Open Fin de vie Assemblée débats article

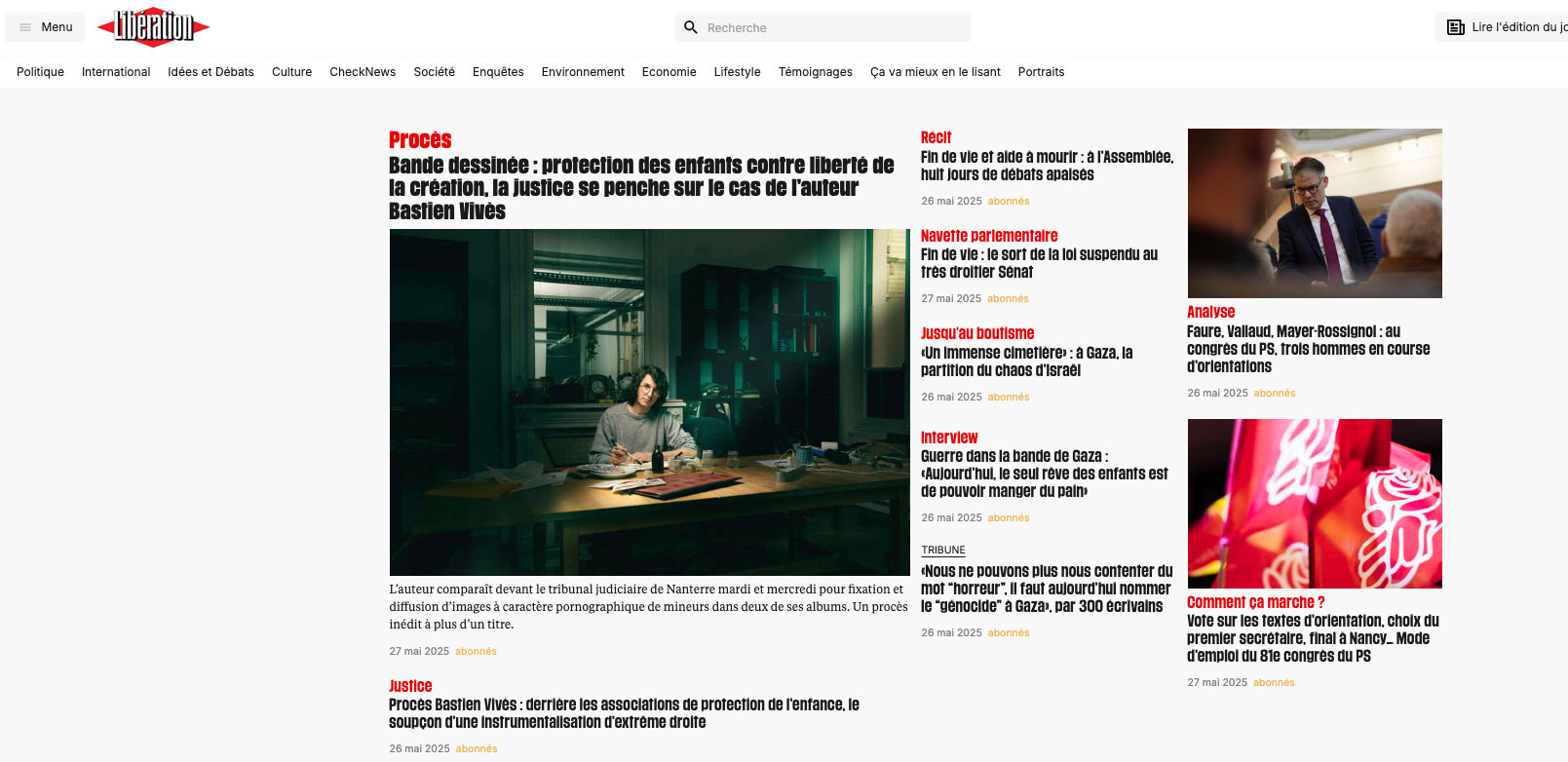point(1047,166)
